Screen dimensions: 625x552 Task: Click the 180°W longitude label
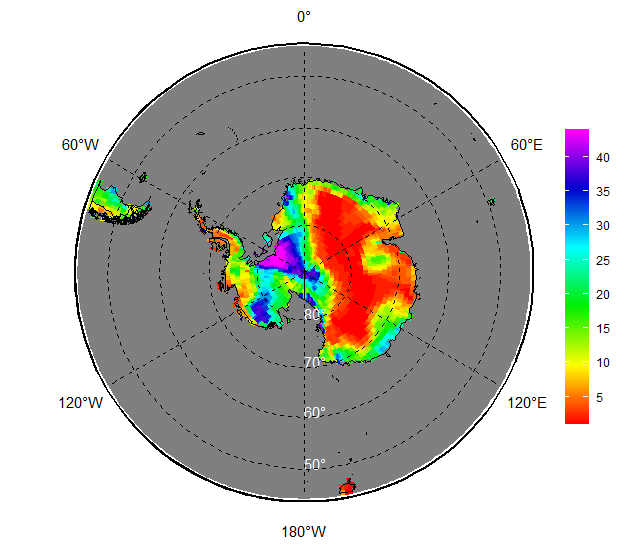(x=304, y=532)
